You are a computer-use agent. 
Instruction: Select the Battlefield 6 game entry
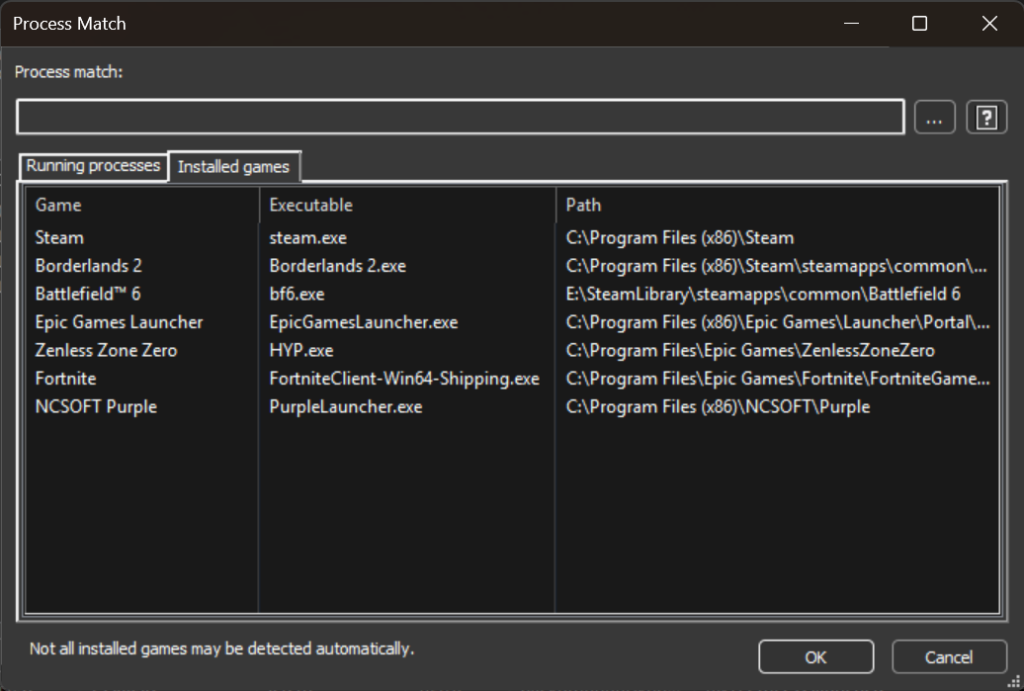(88, 294)
